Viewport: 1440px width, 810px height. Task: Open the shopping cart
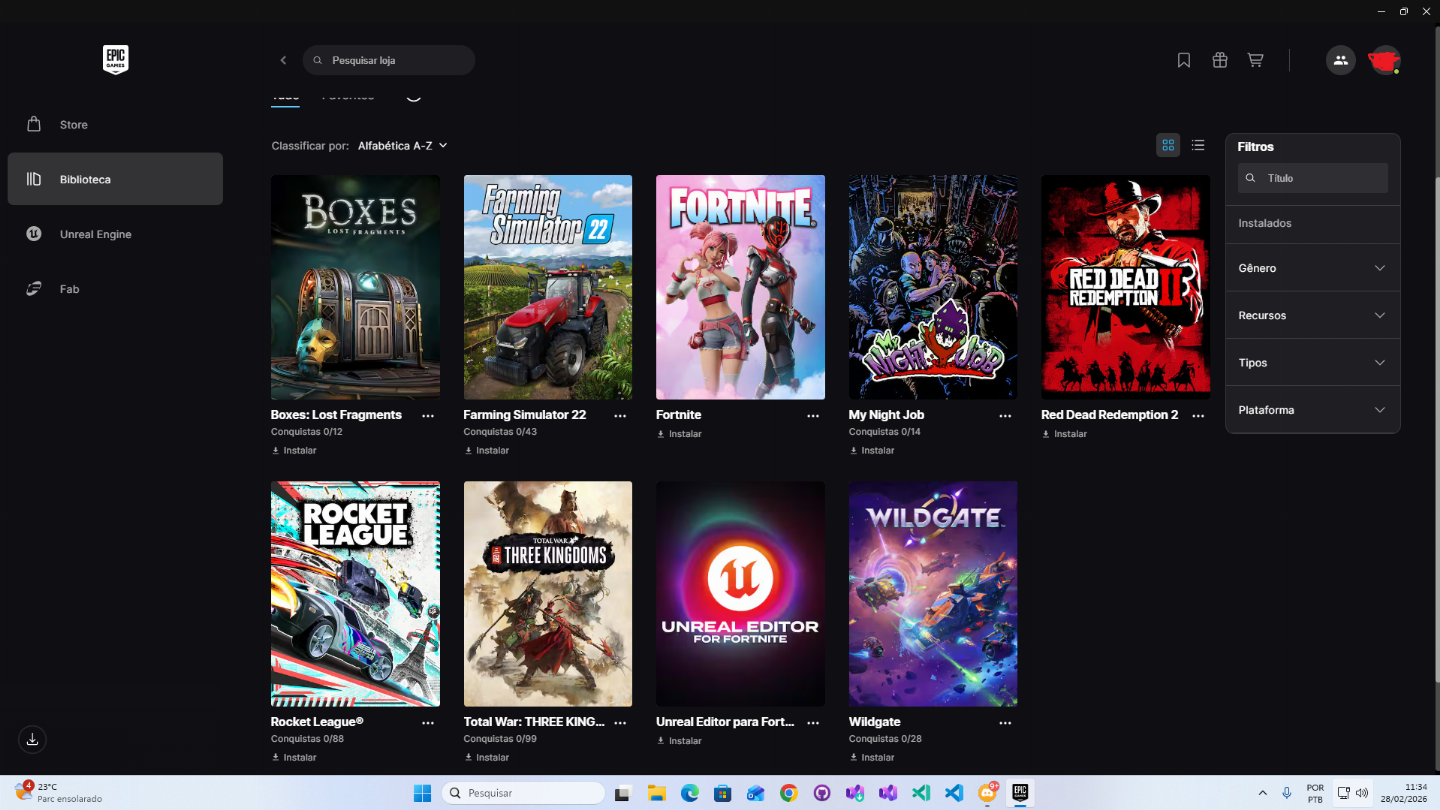click(1256, 60)
